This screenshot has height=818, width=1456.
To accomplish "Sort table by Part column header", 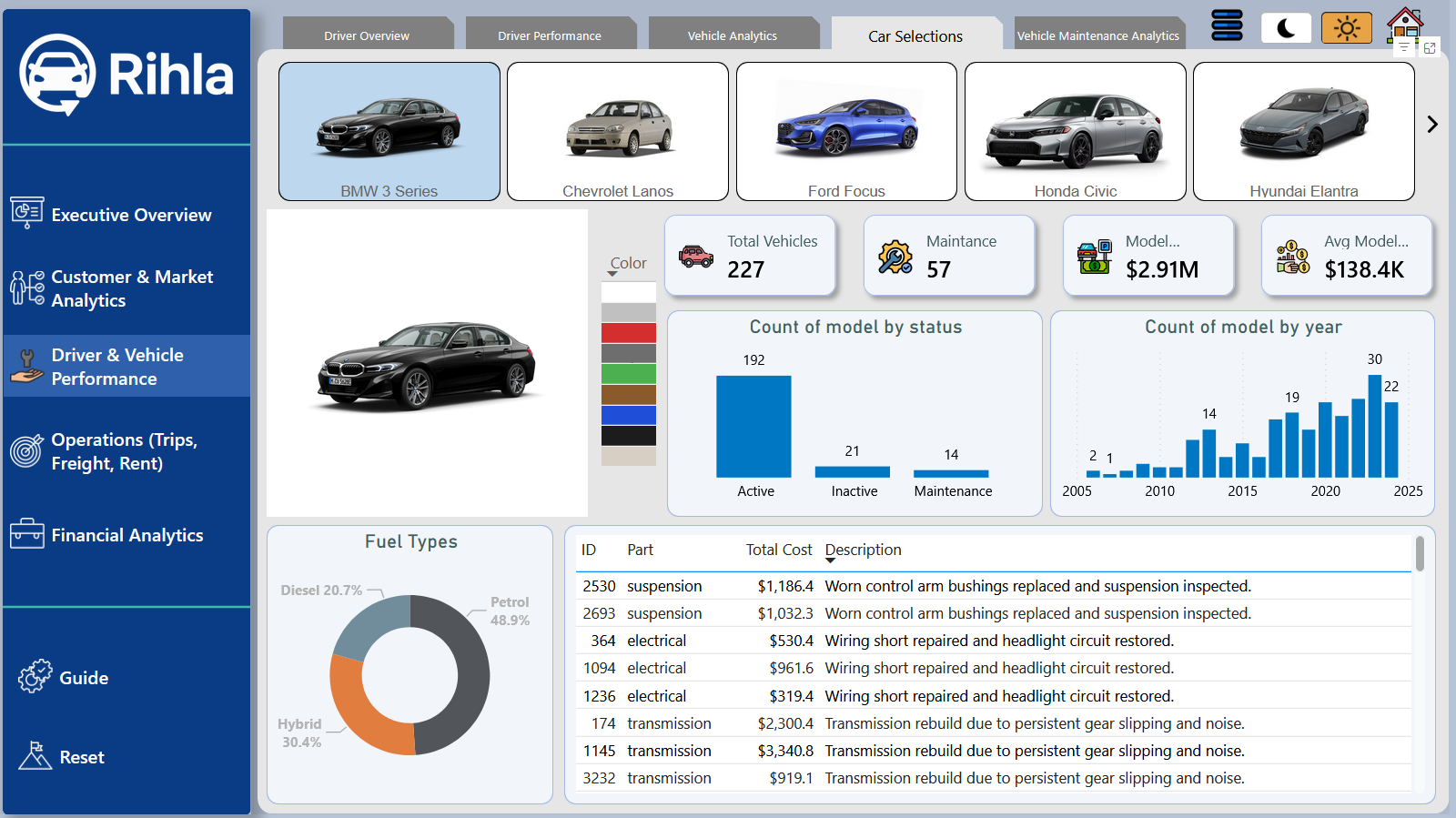I will tap(640, 550).
